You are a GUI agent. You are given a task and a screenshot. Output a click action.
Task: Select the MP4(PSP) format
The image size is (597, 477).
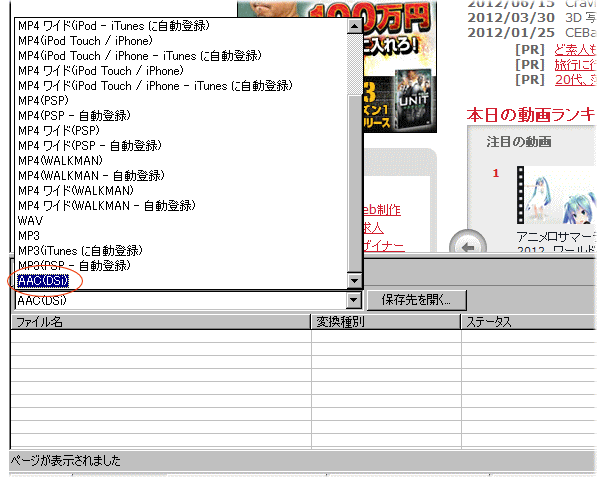click(x=43, y=101)
